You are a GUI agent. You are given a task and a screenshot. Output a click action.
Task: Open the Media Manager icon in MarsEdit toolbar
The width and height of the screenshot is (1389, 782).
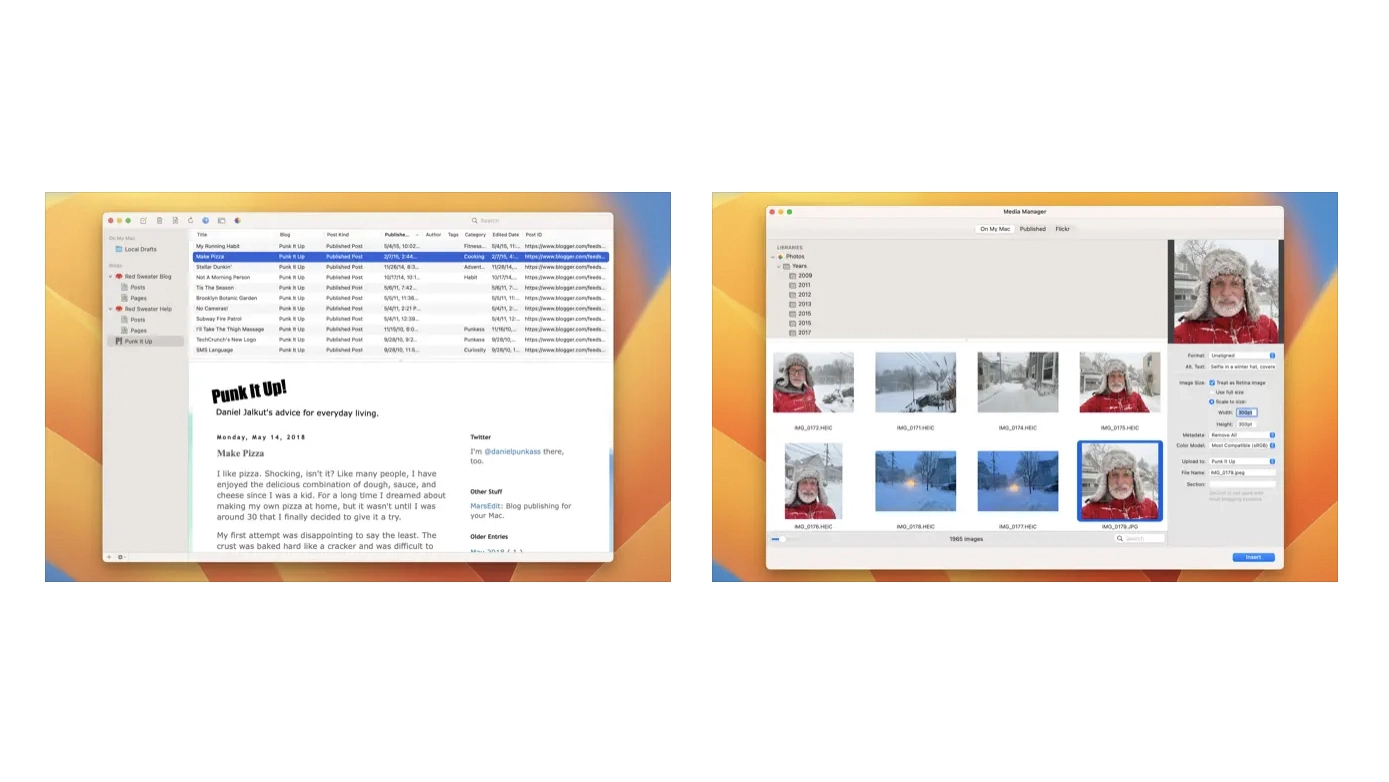pyautogui.click(x=221, y=220)
